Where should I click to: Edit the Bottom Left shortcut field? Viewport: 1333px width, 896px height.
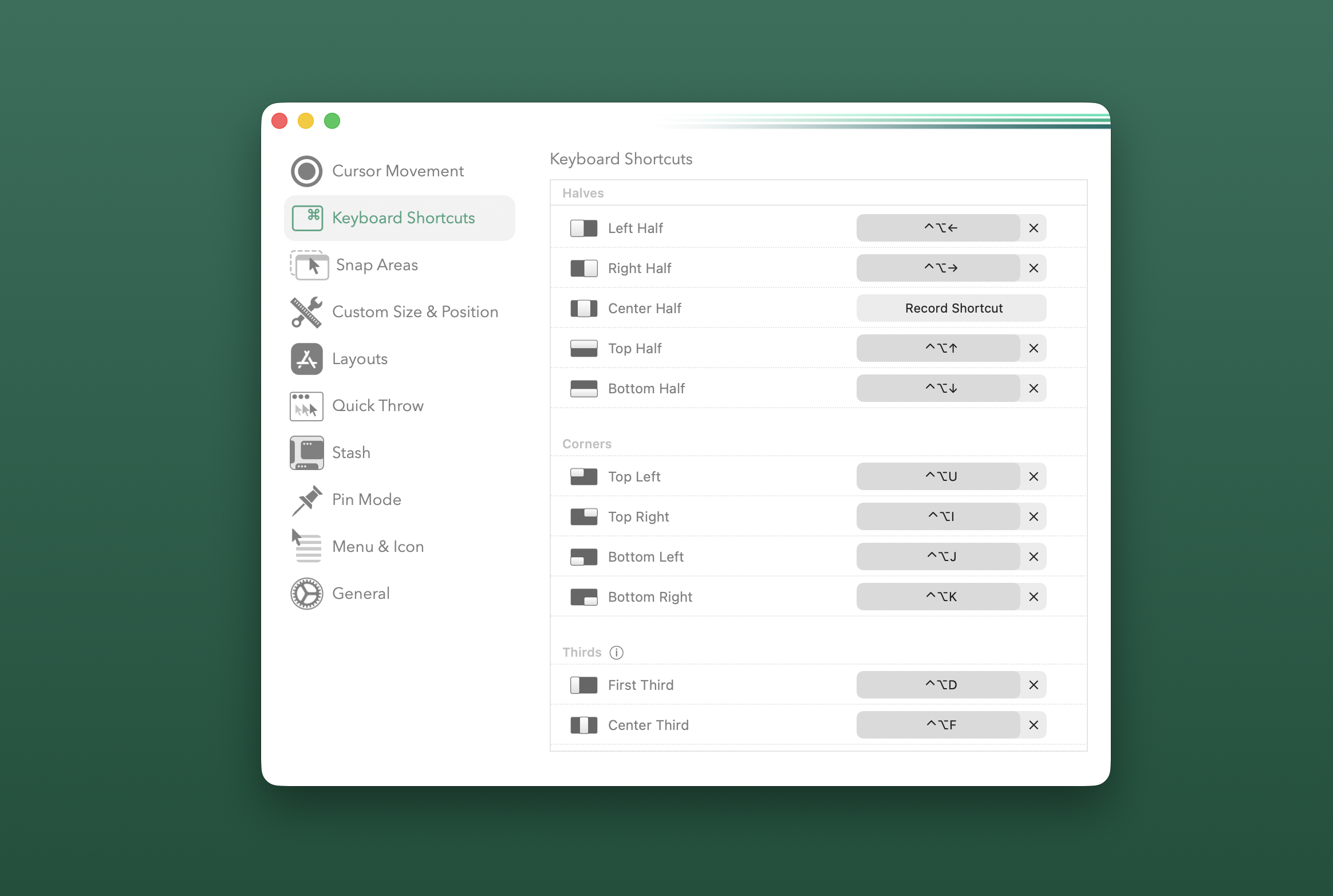(x=938, y=556)
